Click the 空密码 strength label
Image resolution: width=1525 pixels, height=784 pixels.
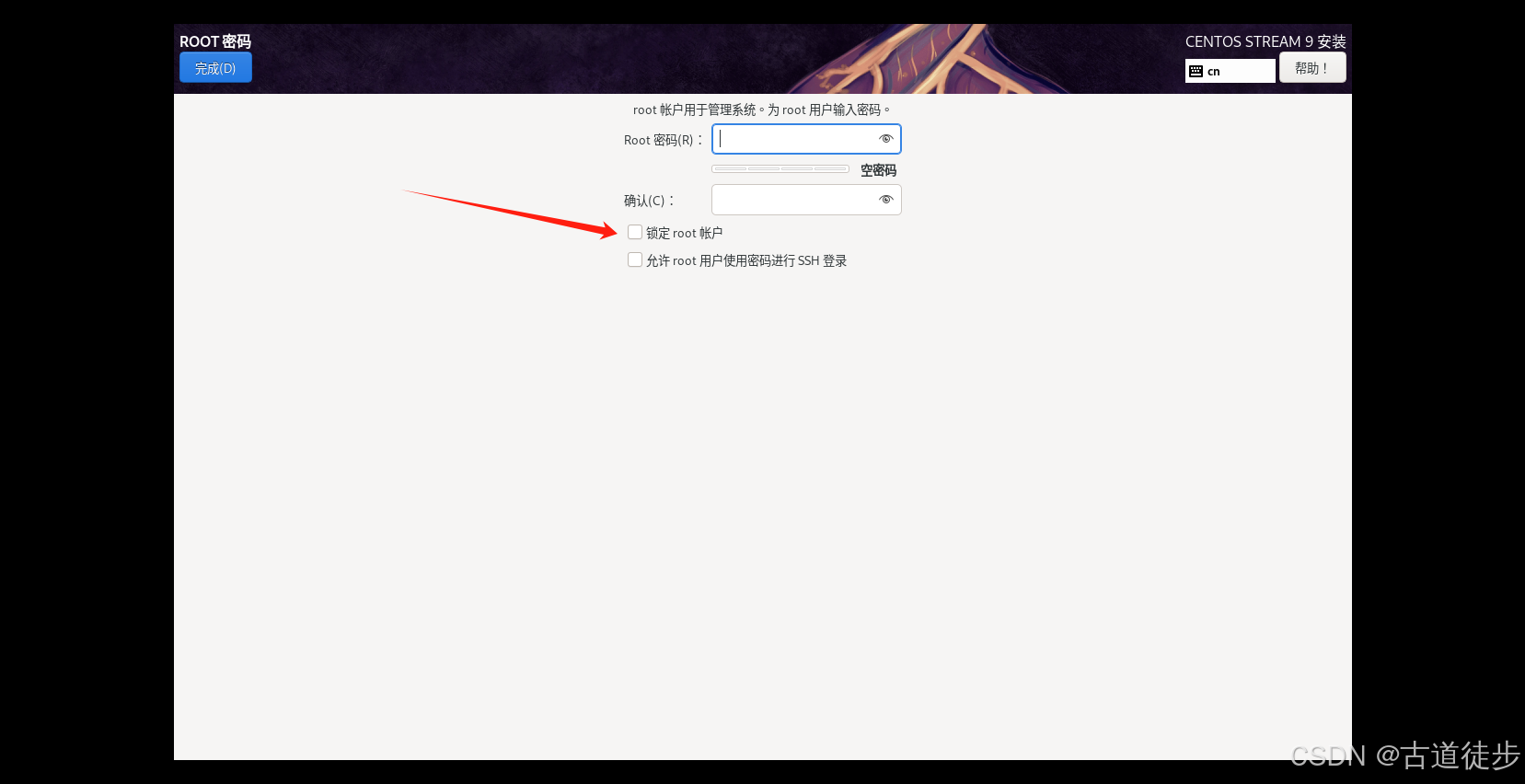click(878, 170)
